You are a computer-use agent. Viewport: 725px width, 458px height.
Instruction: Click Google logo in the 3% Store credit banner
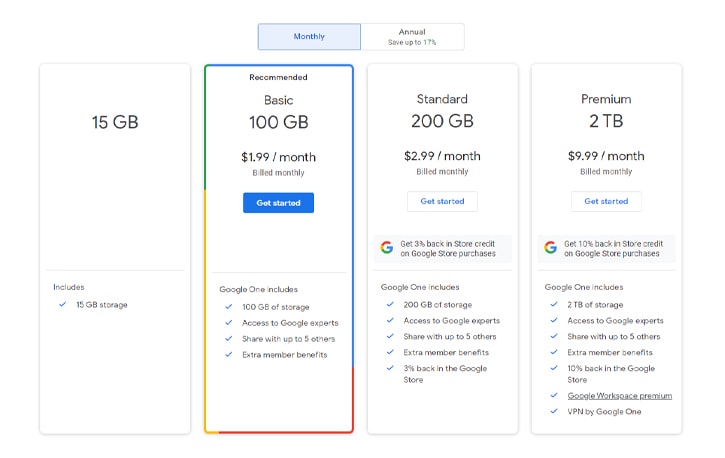pyautogui.click(x=387, y=248)
